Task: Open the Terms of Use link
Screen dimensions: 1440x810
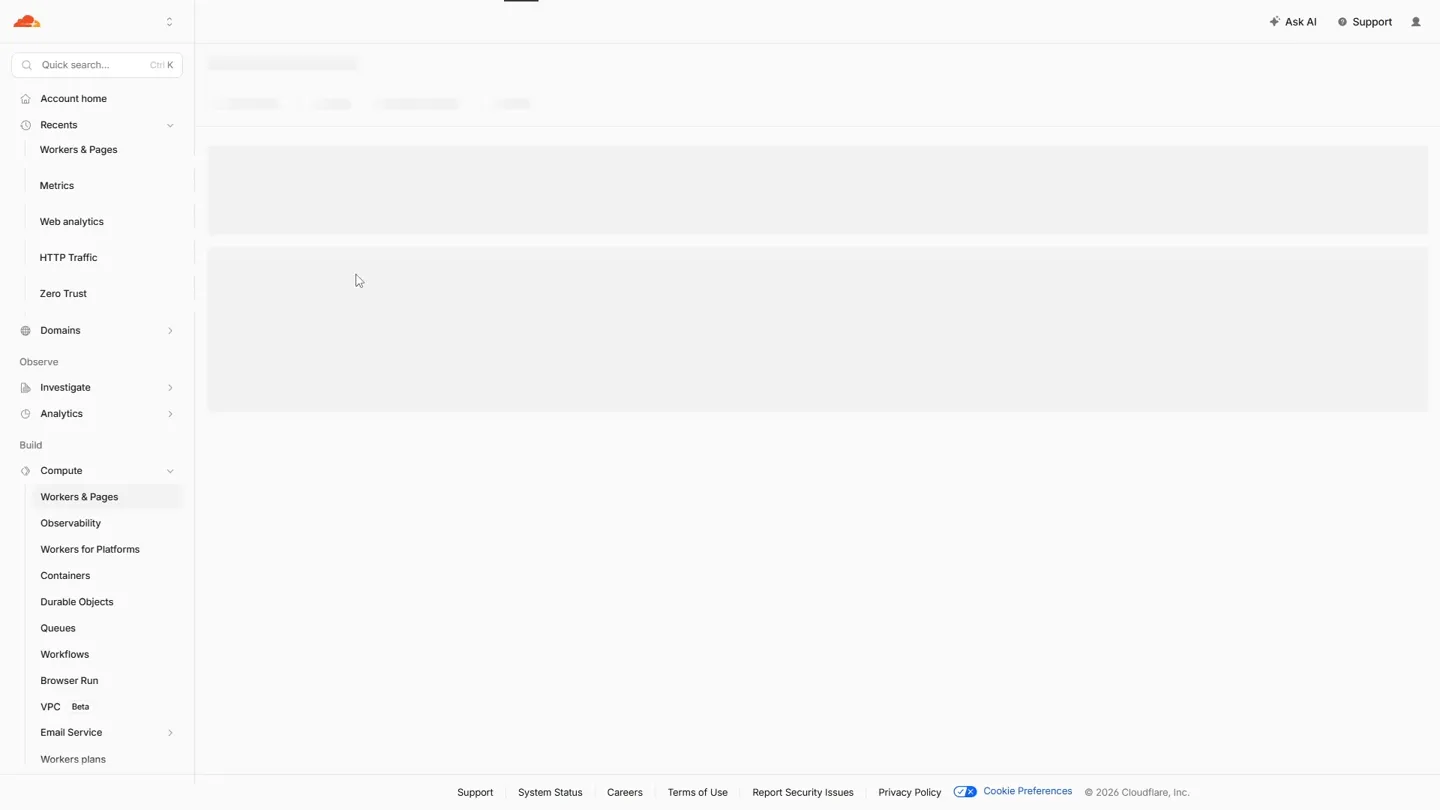Action: 698,793
